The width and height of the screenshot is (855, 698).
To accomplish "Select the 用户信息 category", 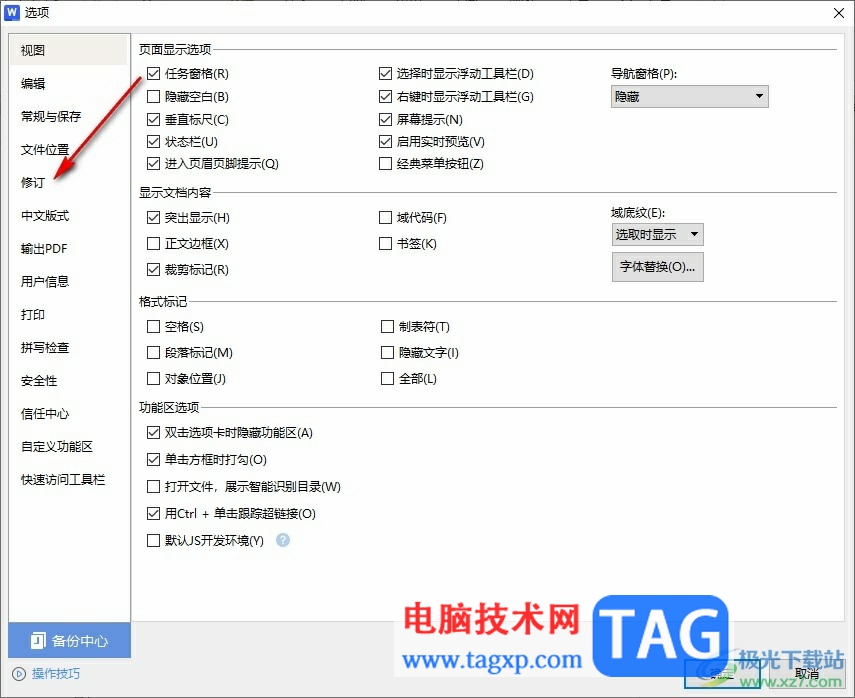I will tap(69, 281).
